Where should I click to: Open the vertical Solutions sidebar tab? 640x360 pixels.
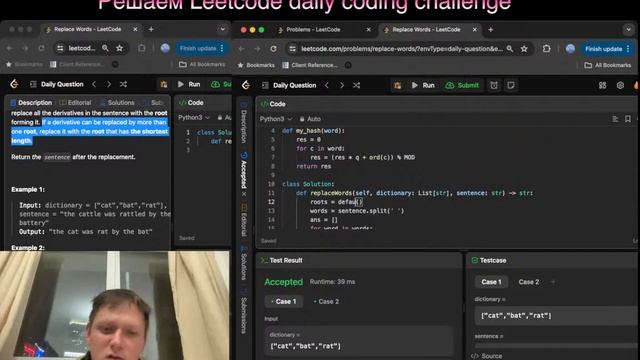(244, 263)
